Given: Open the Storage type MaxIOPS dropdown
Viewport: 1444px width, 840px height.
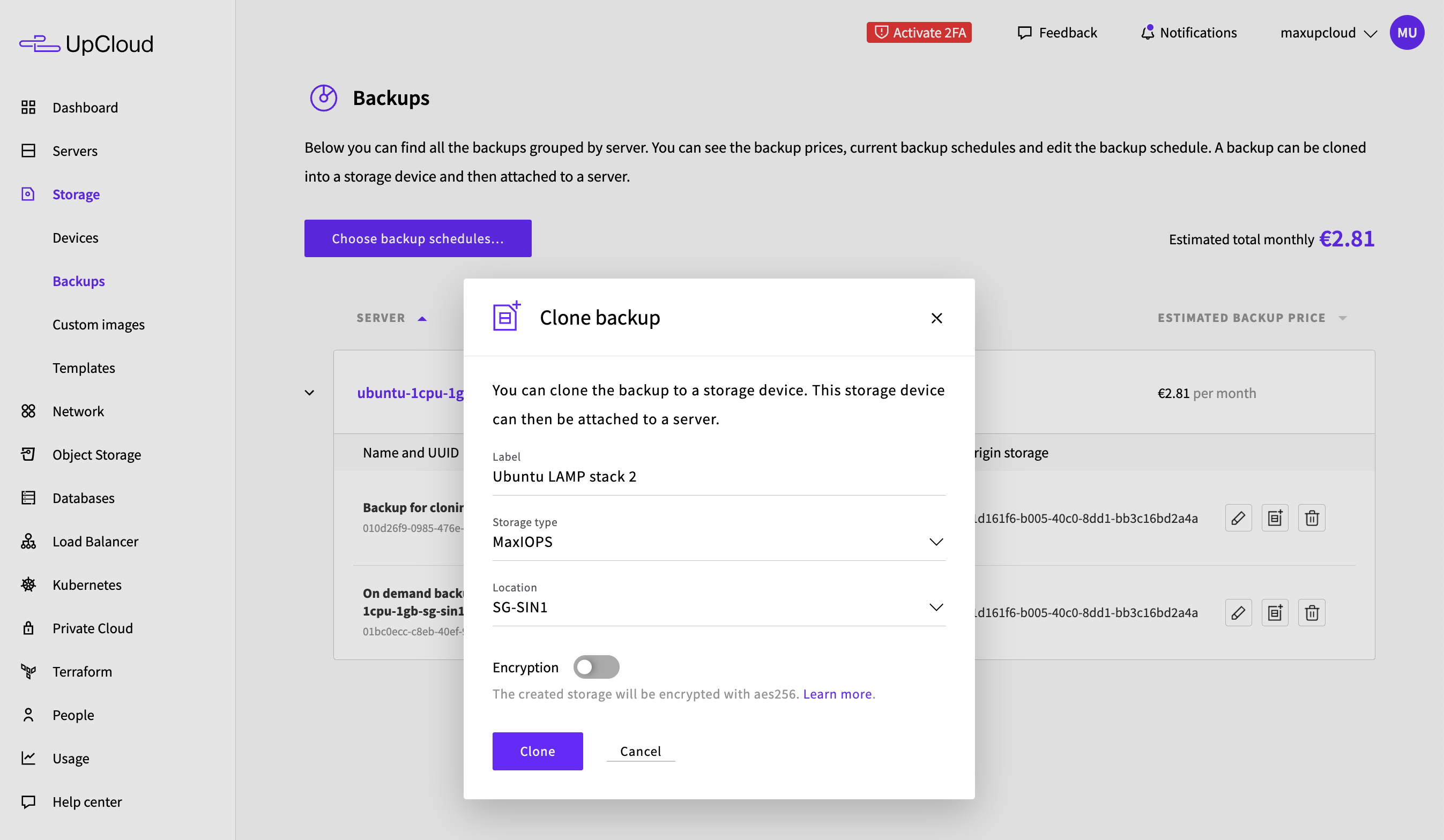Looking at the screenshot, I should pyautogui.click(x=719, y=541).
